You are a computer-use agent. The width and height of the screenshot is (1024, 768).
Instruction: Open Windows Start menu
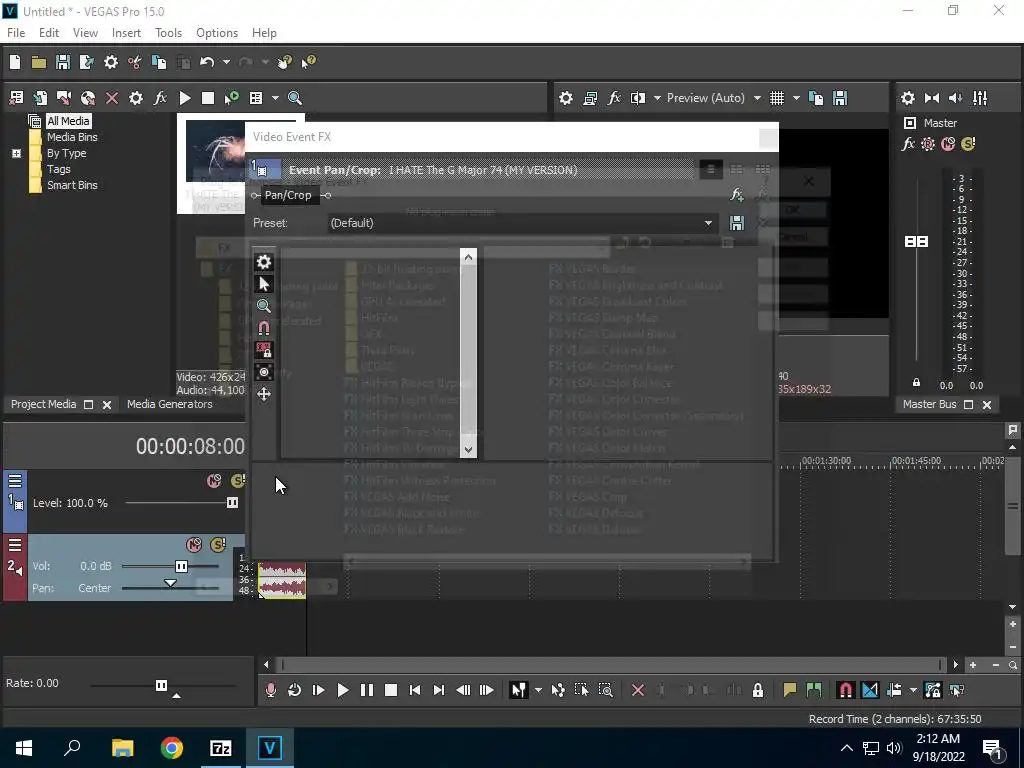[24, 748]
